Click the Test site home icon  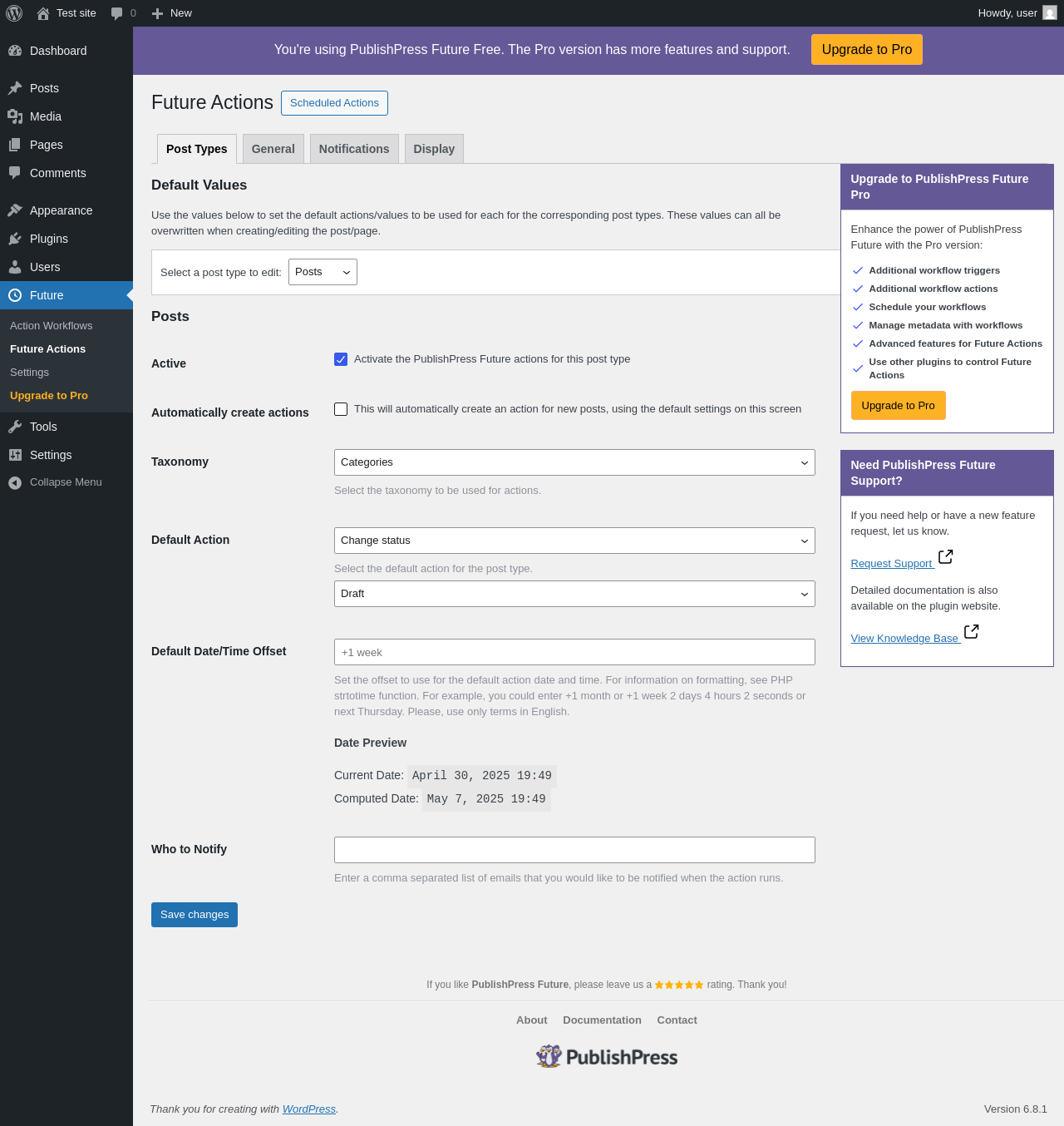pos(43,13)
